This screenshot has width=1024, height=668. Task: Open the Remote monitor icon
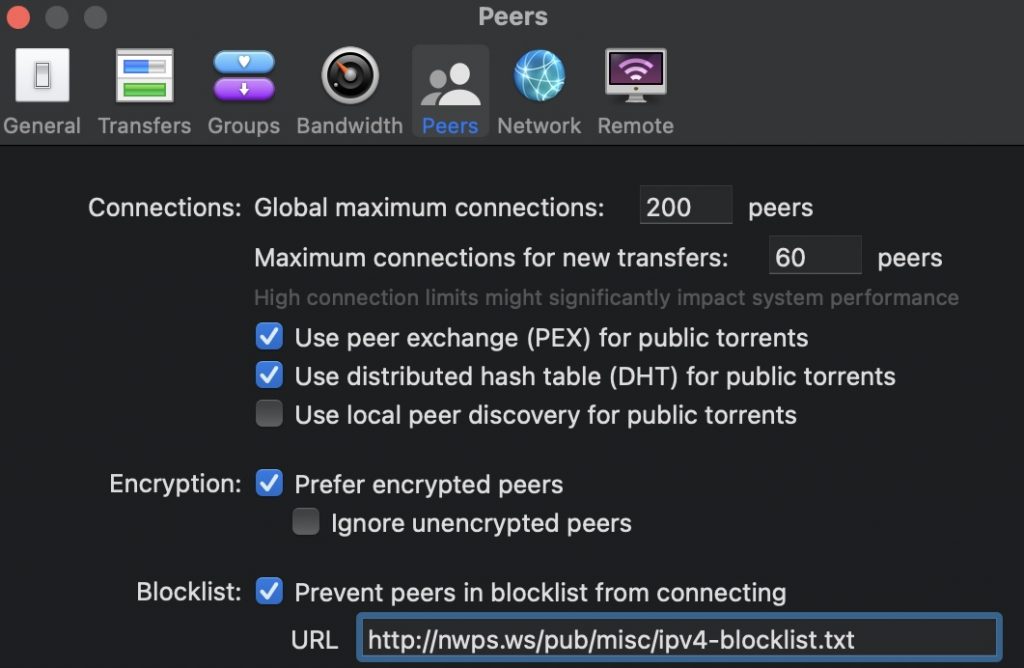[635, 76]
